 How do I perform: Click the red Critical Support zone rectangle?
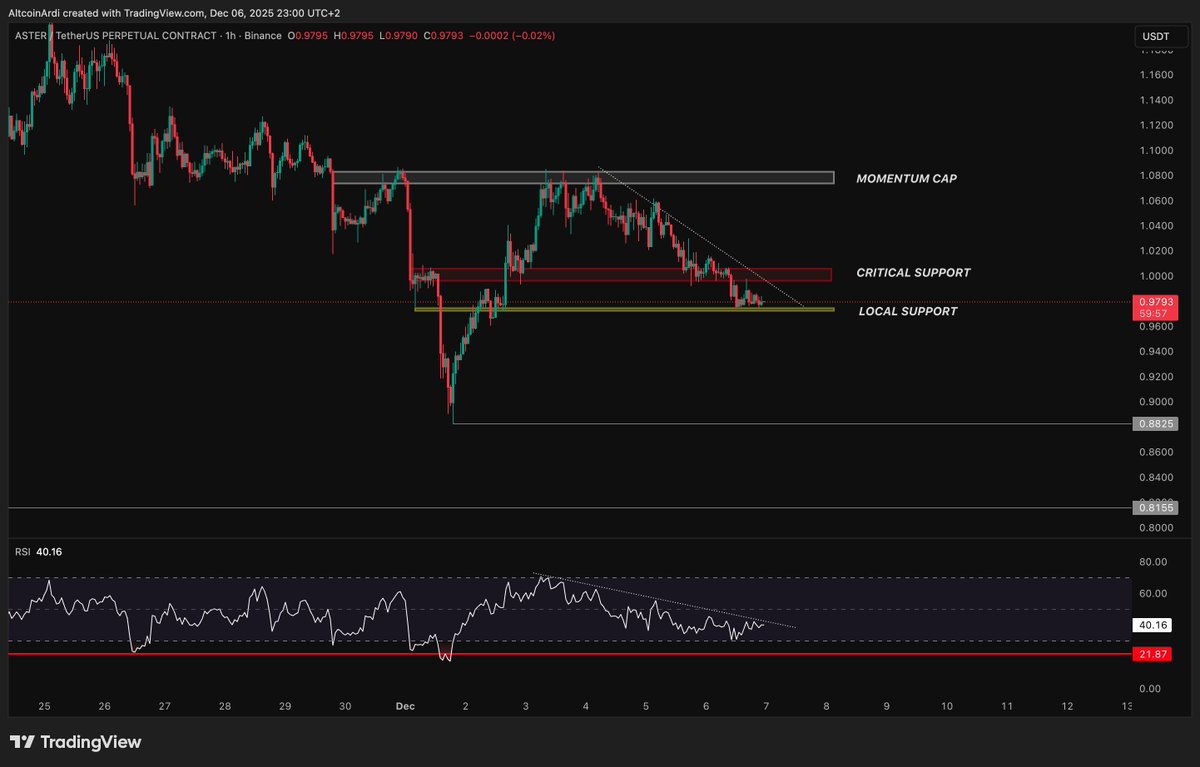click(622, 275)
